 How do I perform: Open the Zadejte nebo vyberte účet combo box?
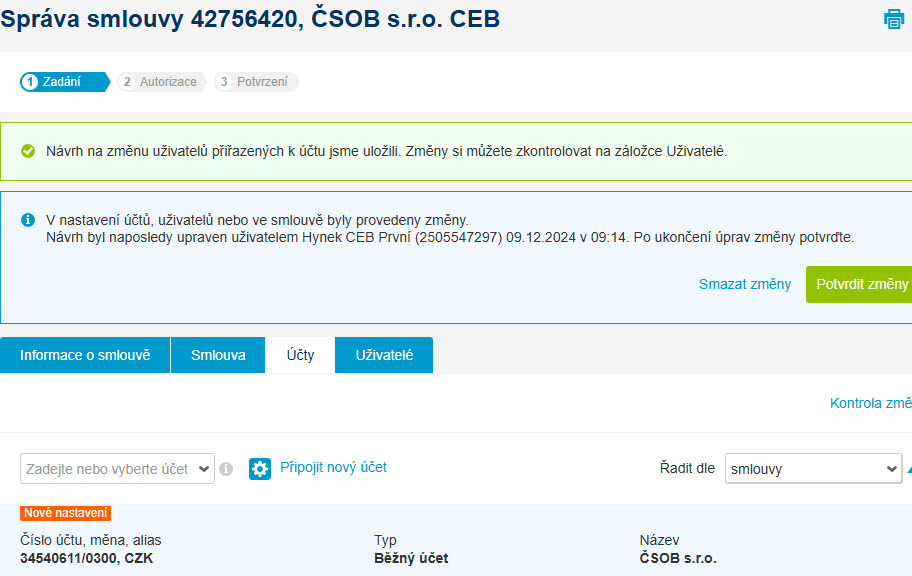click(117, 468)
